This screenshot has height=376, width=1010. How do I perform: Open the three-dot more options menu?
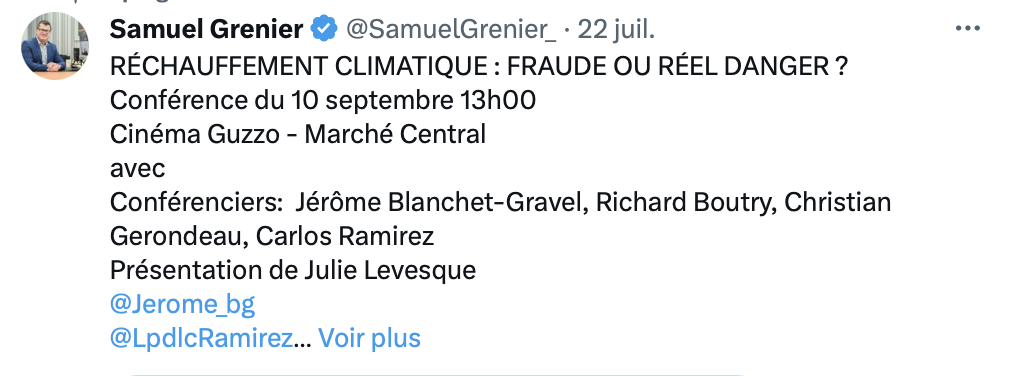(x=967, y=29)
